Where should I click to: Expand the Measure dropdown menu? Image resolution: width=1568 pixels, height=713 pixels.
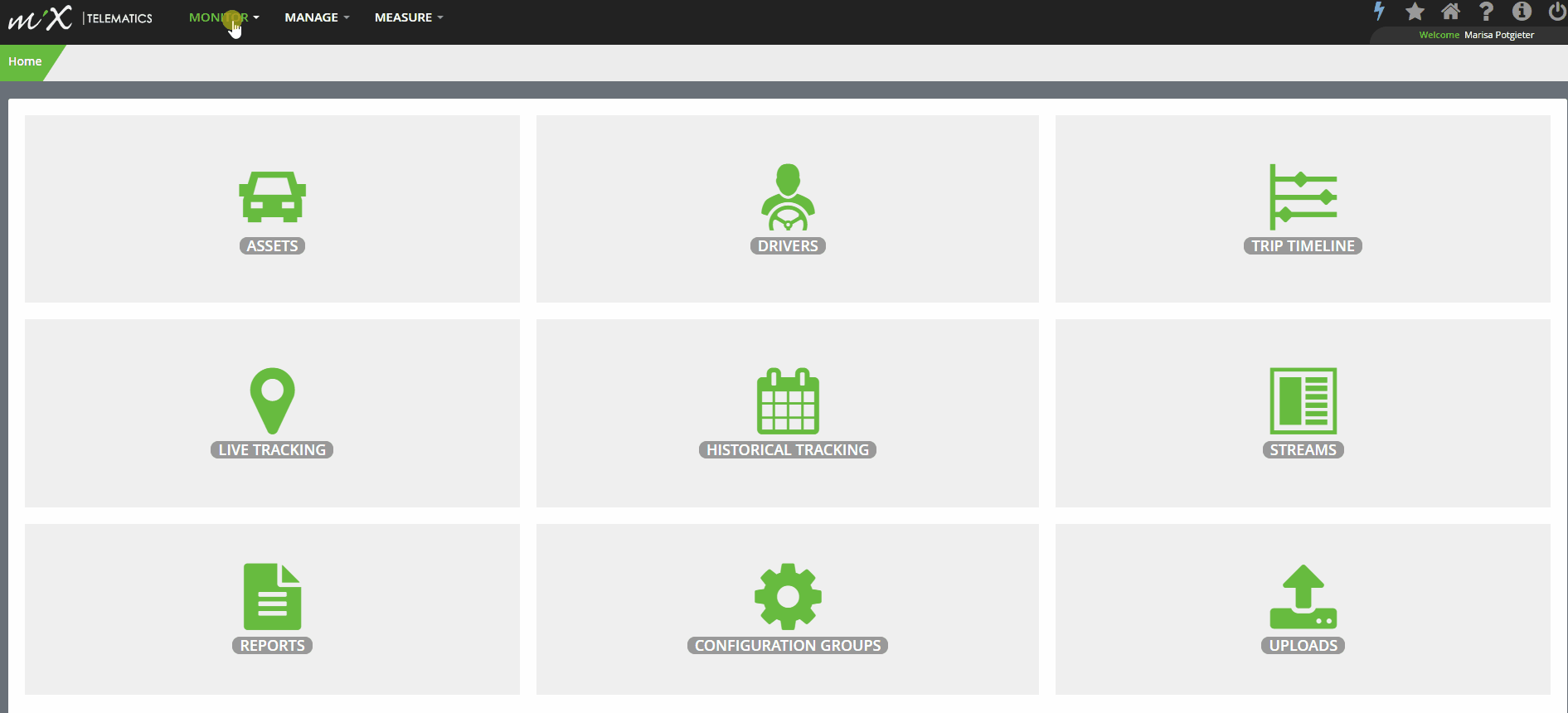click(x=409, y=17)
